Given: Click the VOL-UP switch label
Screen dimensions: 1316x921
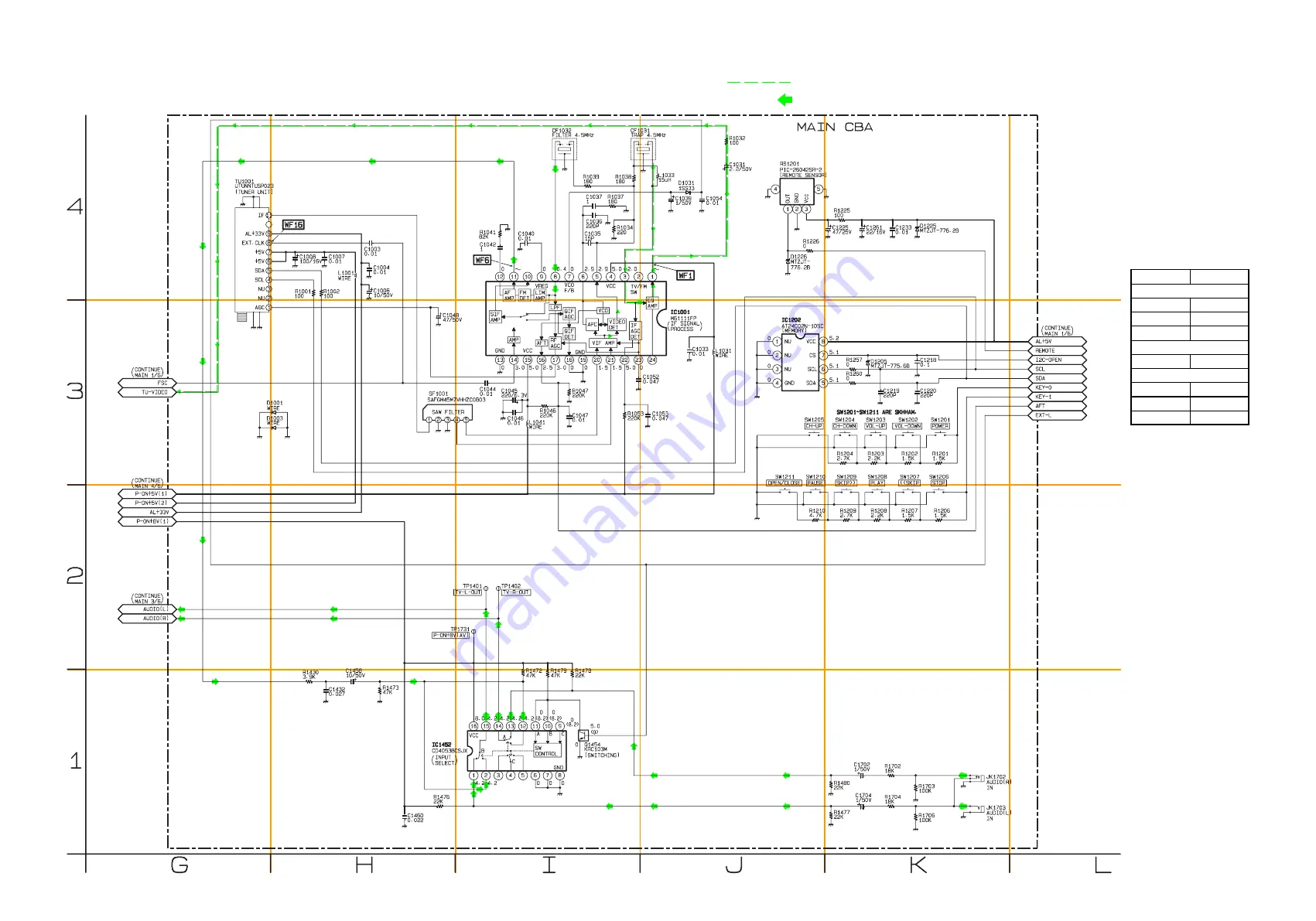Looking at the screenshot, I should 876,426.
